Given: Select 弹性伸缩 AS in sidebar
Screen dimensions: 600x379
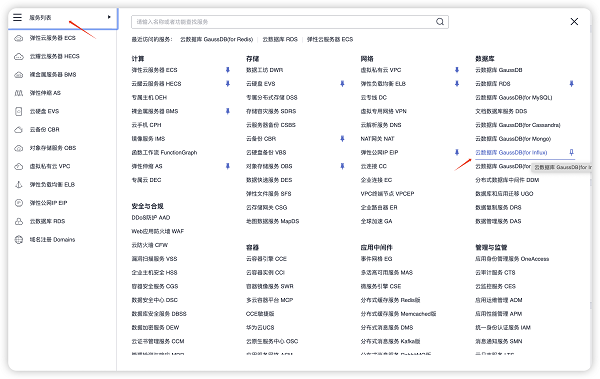Looking at the screenshot, I should point(45,93).
